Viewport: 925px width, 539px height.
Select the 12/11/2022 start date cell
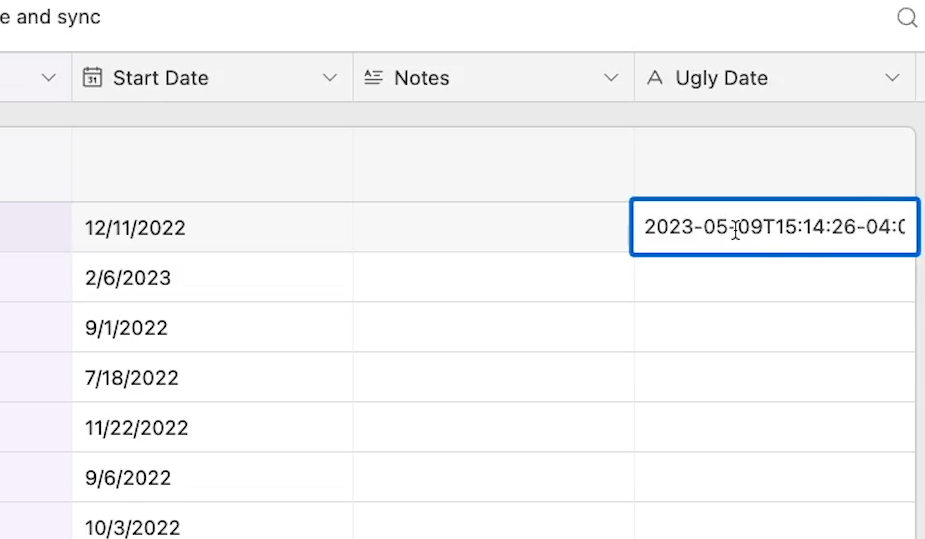(x=212, y=227)
